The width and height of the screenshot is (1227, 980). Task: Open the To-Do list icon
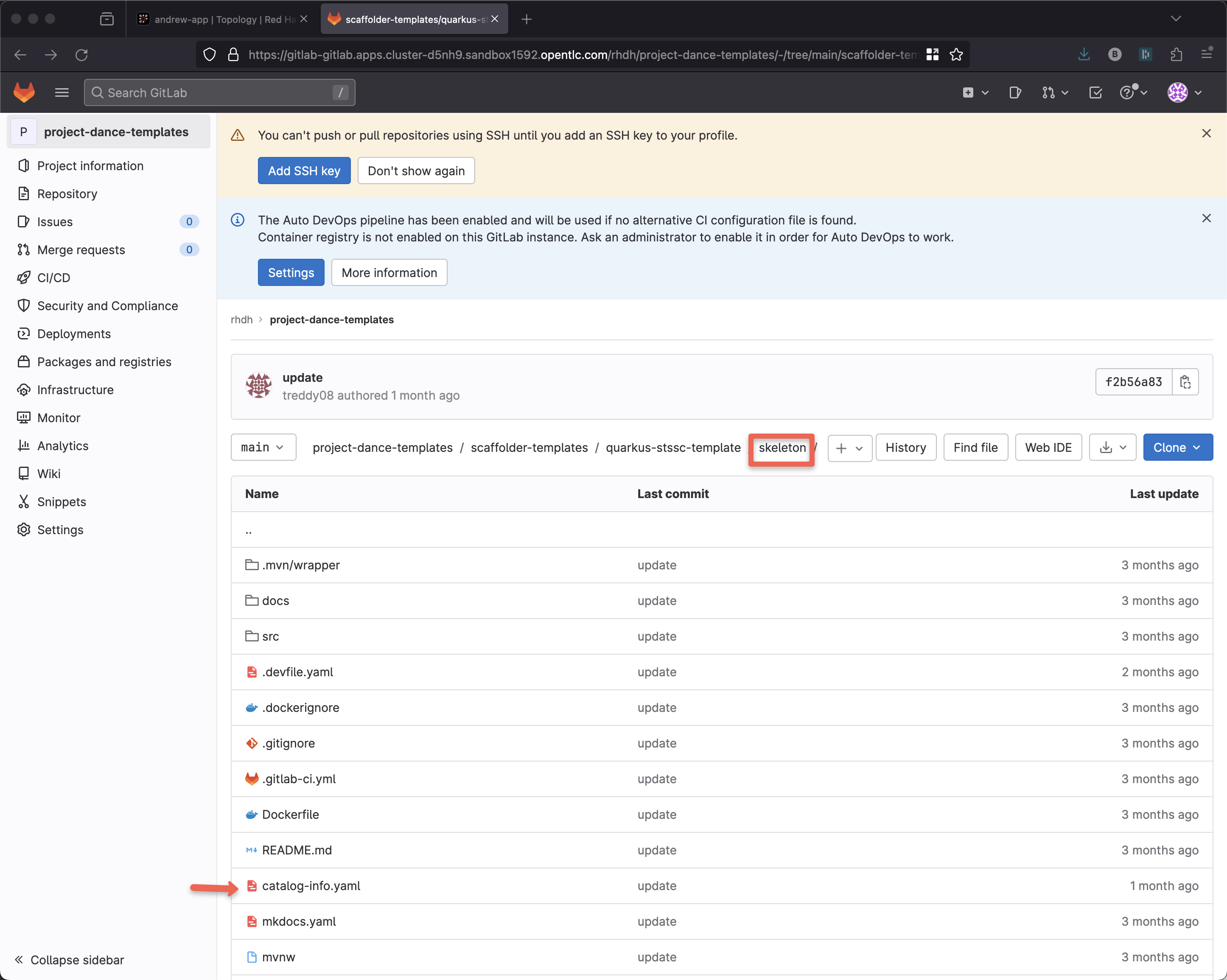click(x=1095, y=92)
